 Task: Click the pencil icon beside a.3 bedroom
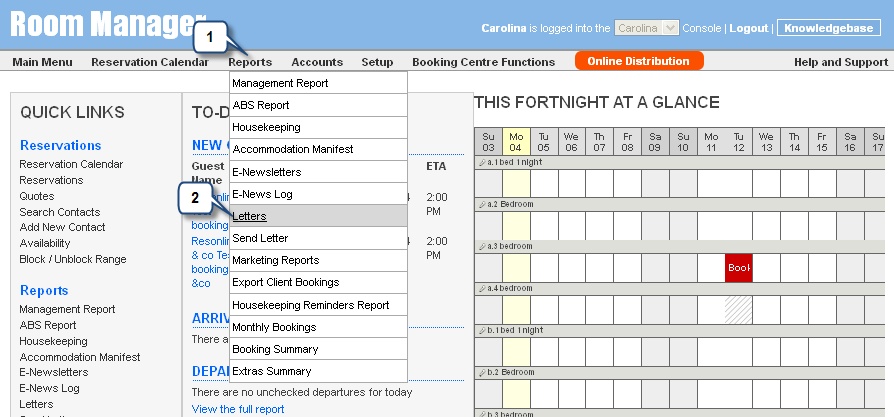[482, 246]
